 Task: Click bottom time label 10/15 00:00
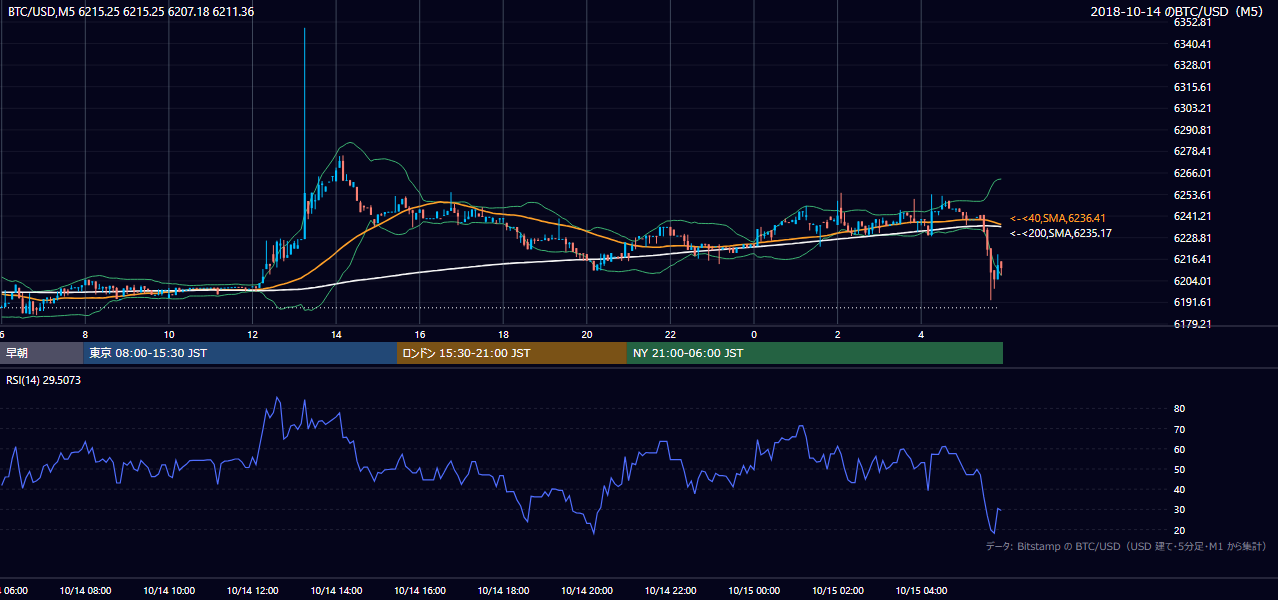754,591
